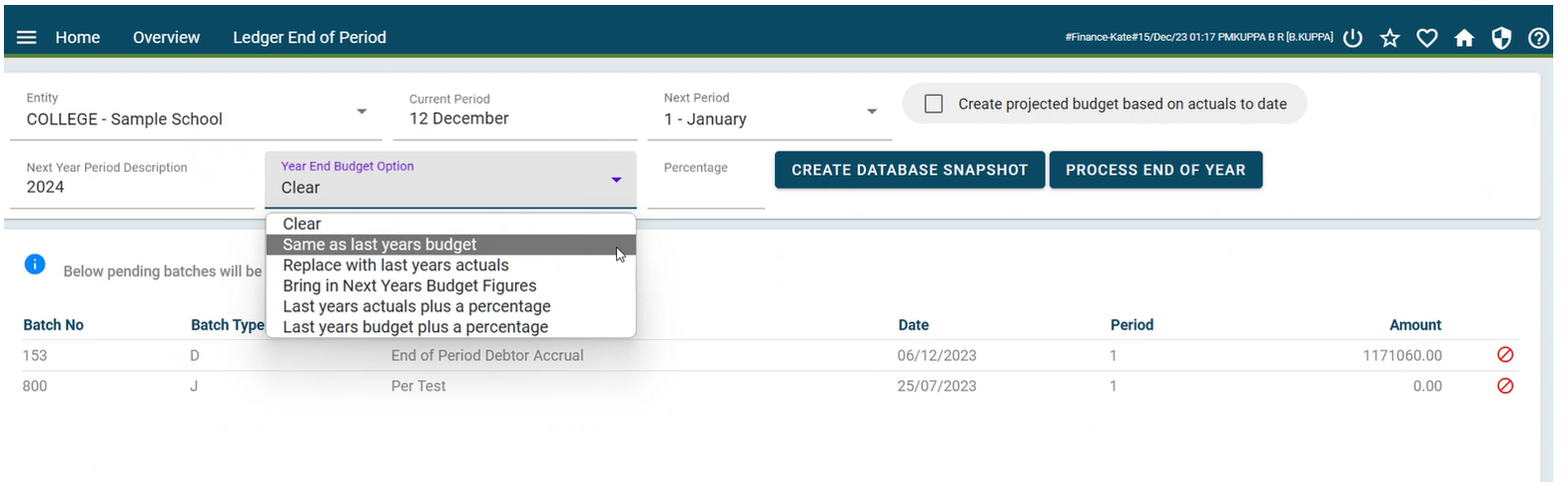This screenshot has width=1568, height=494.
Task: Click the Percentage input field
Action: pyautogui.click(x=706, y=180)
